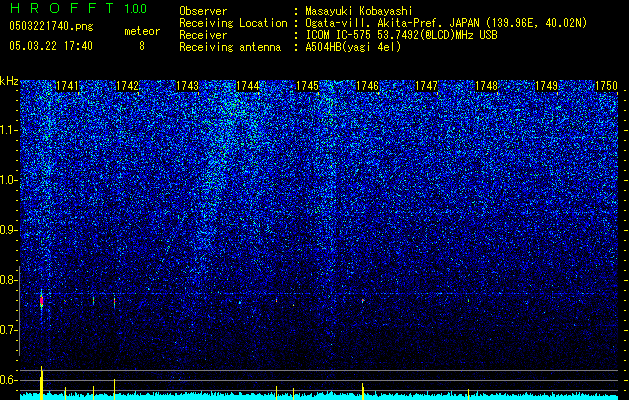Select the meteor count value 8
Viewport: 629px width, 400px height.
[142, 46]
